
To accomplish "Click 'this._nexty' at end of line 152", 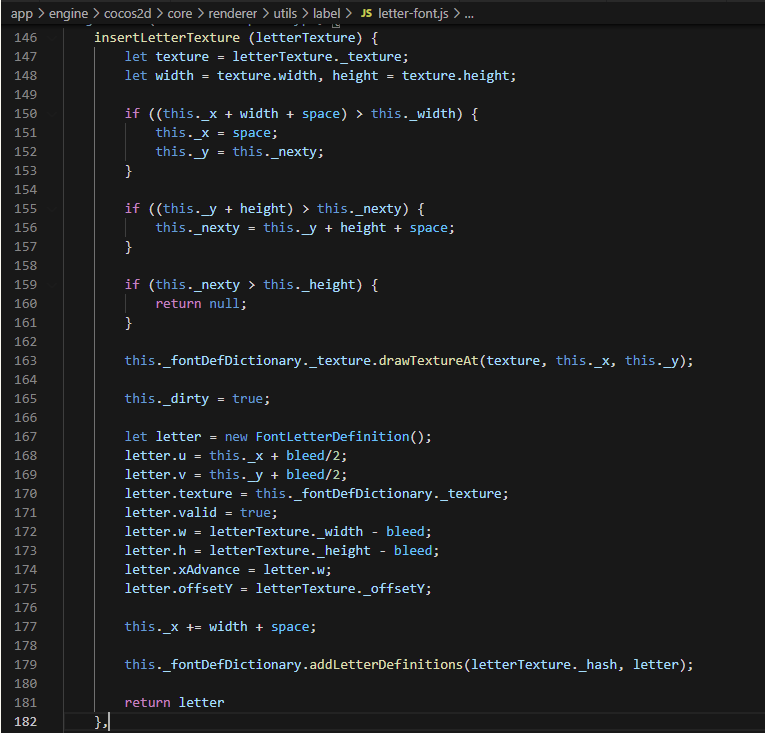I will 274,152.
